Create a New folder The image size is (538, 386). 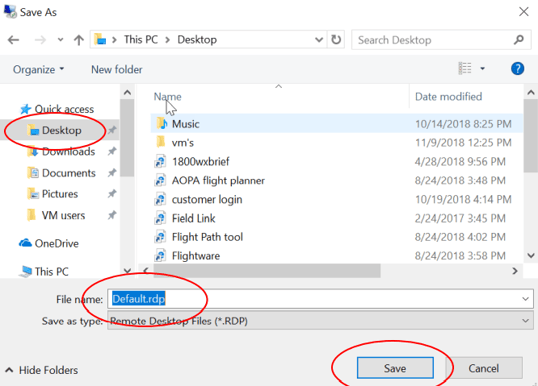[117, 70]
